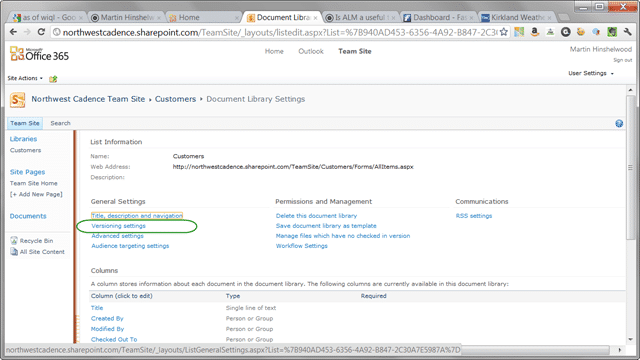Click the browser address bar URL

(x=280, y=32)
